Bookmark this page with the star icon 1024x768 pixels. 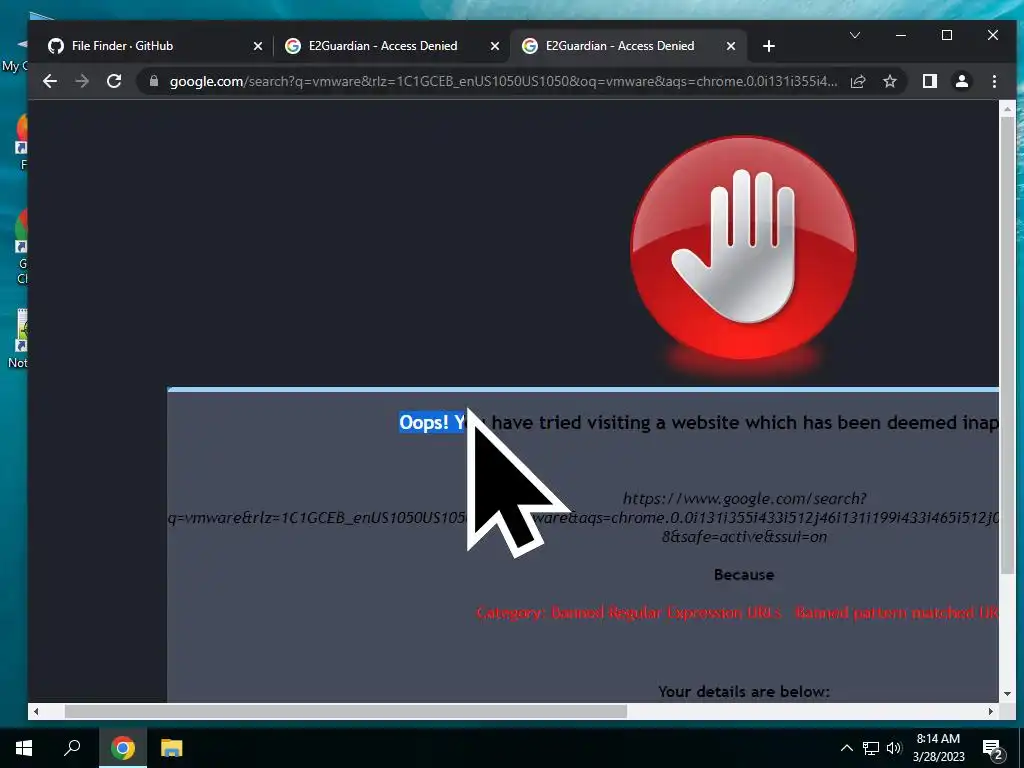pyautogui.click(x=889, y=81)
